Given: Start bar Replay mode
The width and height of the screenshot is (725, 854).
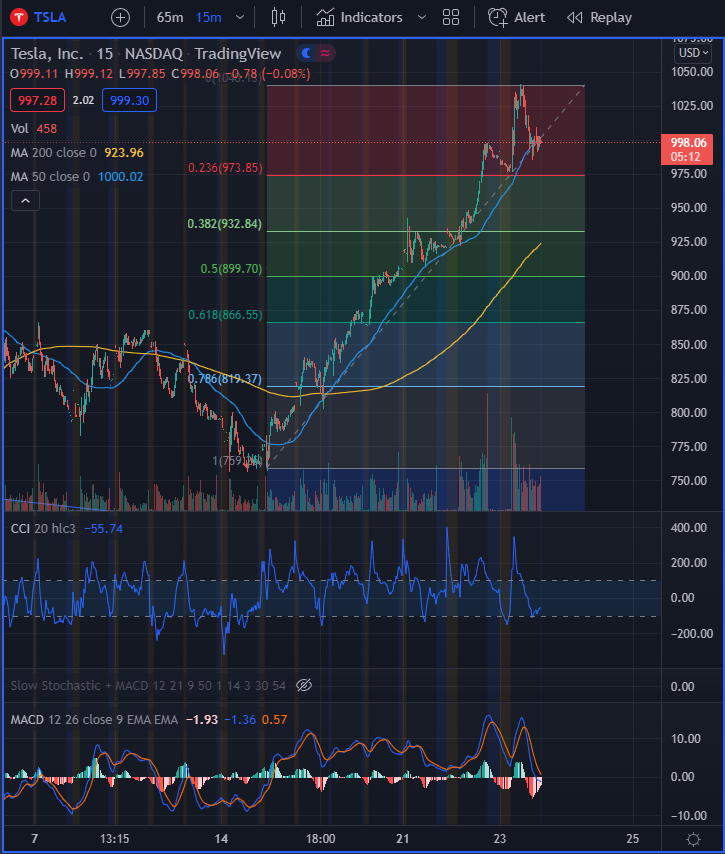Looking at the screenshot, I should pos(599,17).
